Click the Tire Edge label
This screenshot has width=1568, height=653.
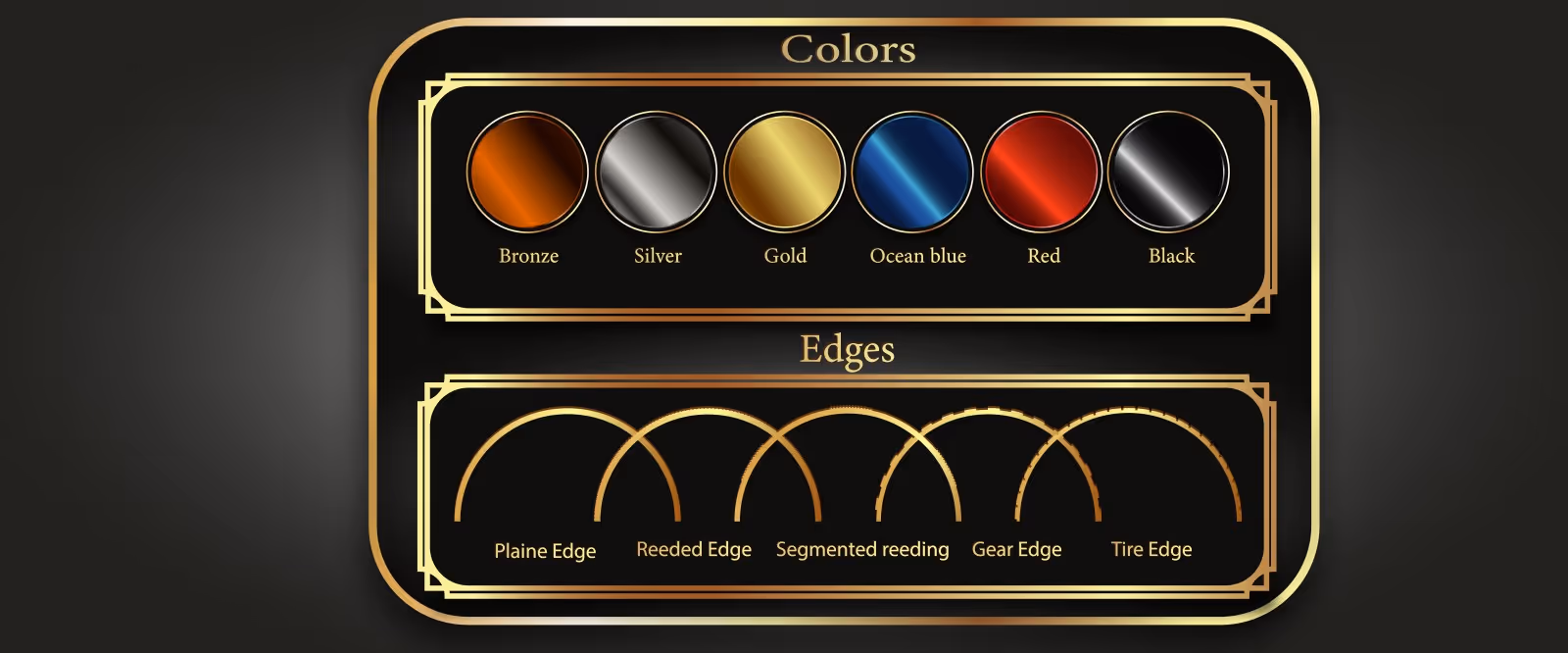point(1151,550)
